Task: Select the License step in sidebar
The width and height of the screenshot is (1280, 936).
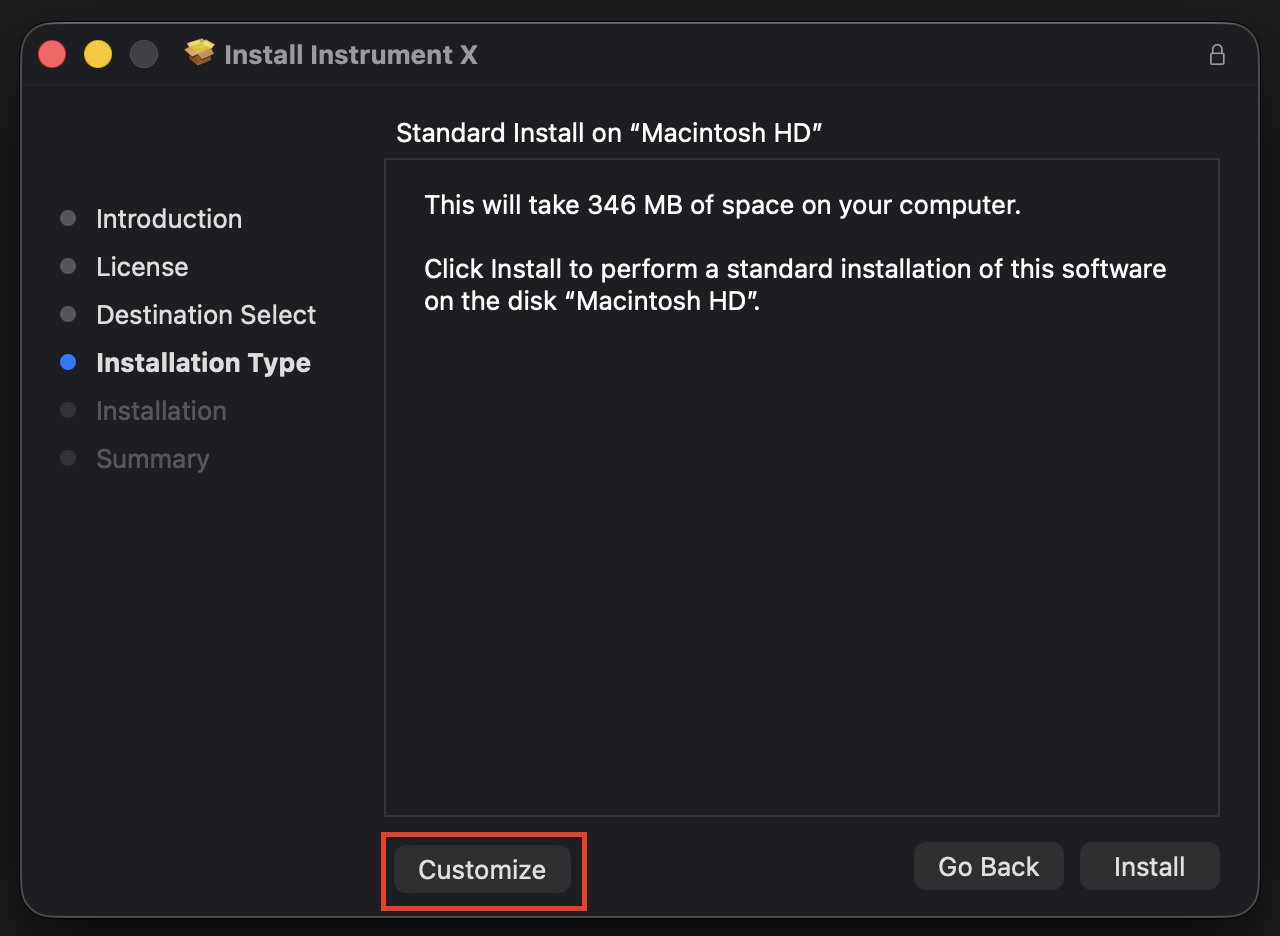Action: [142, 267]
